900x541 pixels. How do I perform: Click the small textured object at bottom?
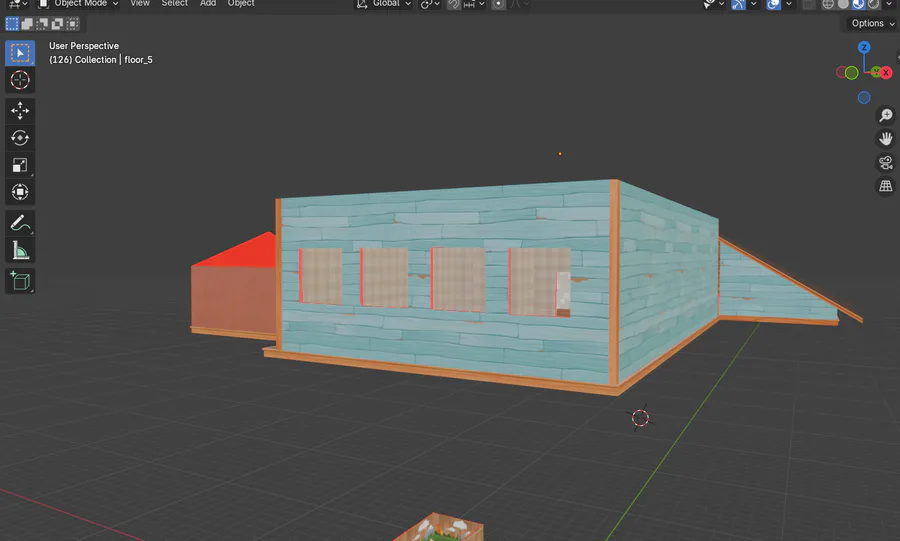point(441,528)
